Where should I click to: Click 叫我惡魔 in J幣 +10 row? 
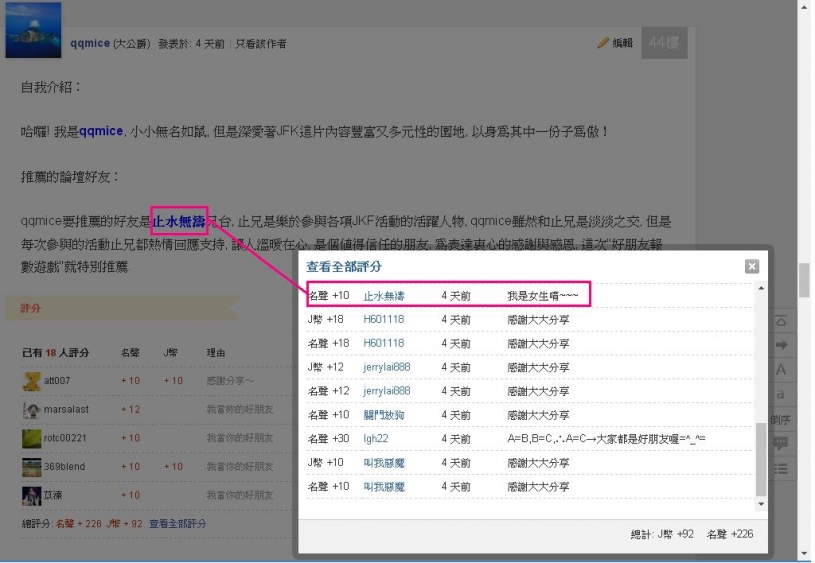pyautogui.click(x=384, y=463)
